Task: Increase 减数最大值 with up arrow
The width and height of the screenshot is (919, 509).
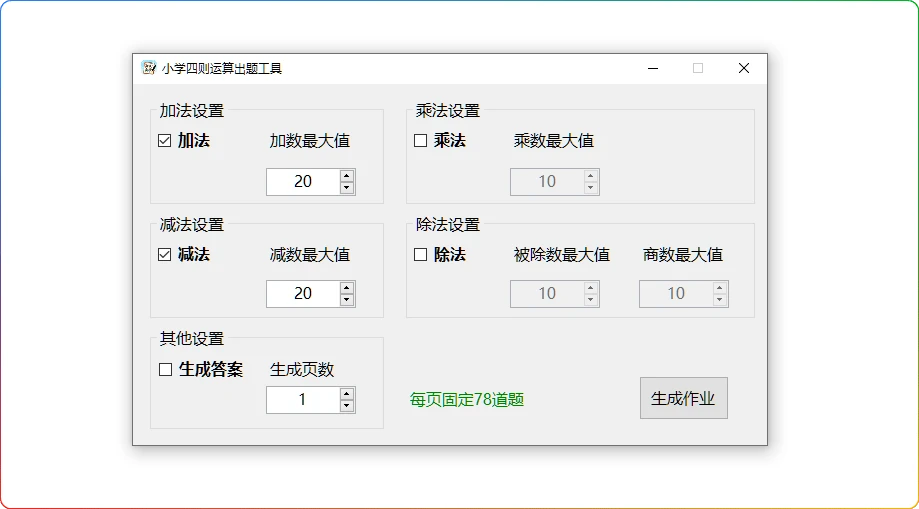Action: 347,288
